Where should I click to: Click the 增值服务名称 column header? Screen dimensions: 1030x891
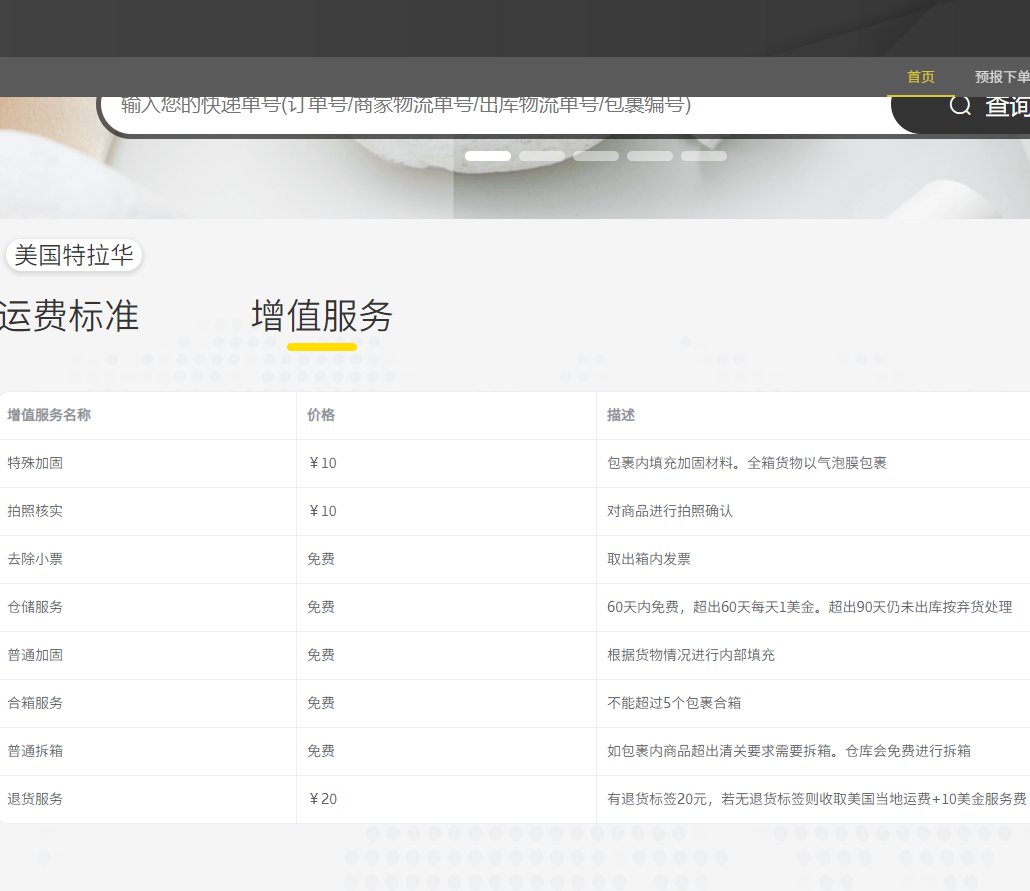pos(49,415)
